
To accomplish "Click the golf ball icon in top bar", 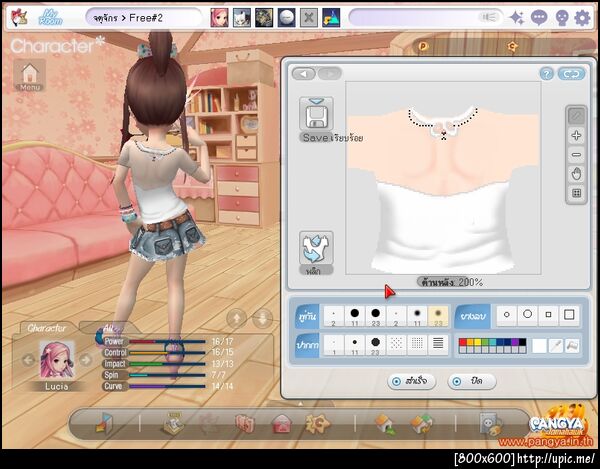I will [x=287, y=18].
